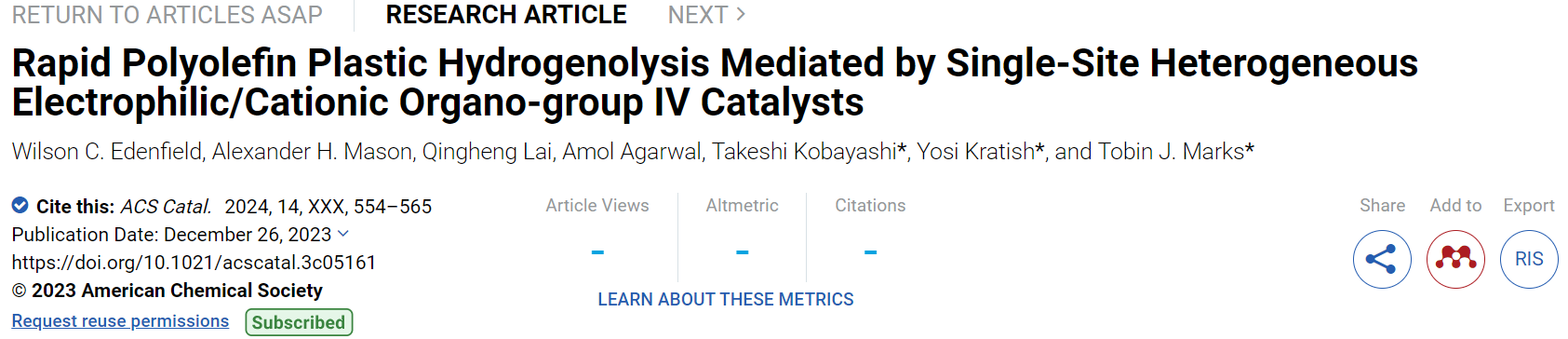Image resolution: width=1568 pixels, height=339 pixels.
Task: Click the blue checkmark beside Cite this
Action: [20, 205]
